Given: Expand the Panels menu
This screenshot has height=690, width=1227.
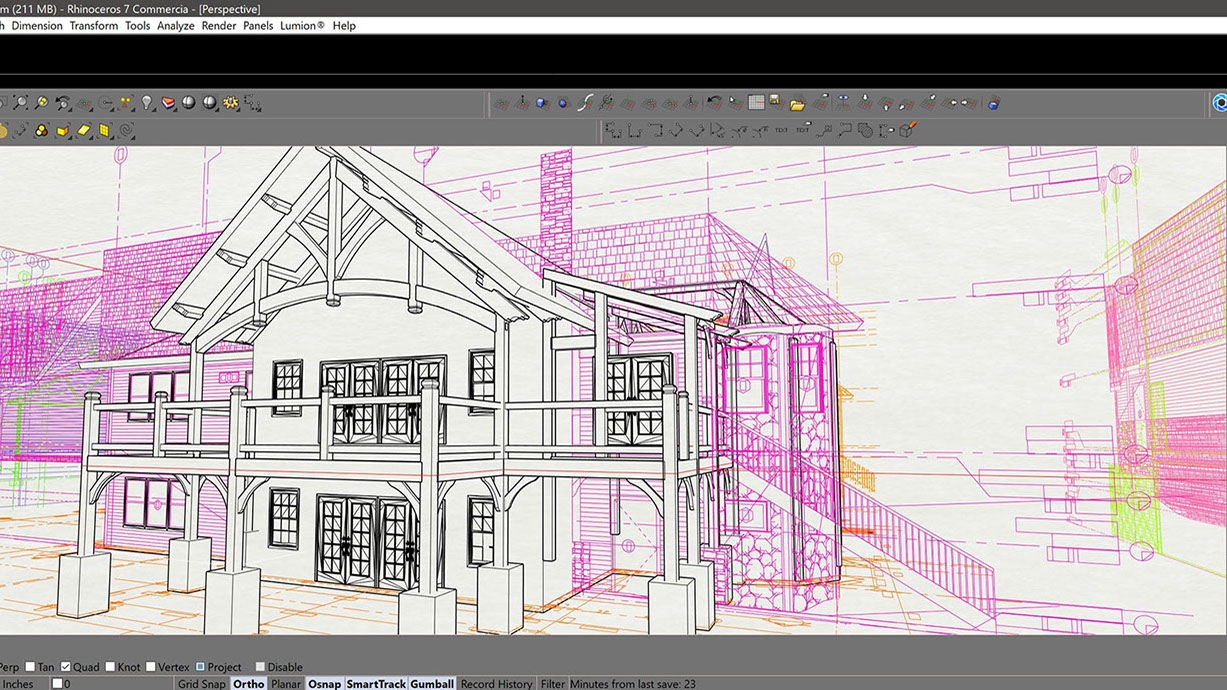Looking at the screenshot, I should 258,26.
